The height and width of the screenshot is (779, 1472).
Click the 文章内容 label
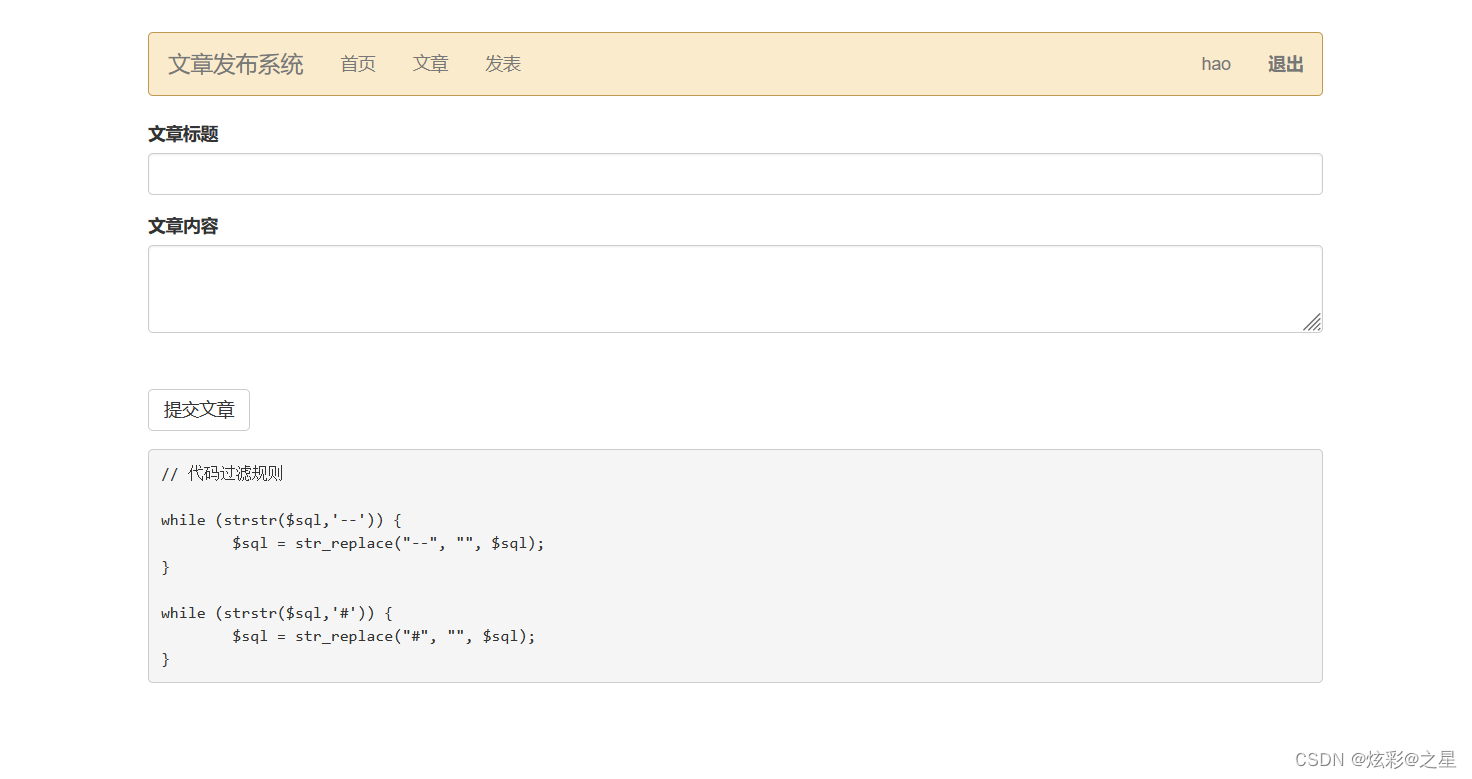(183, 226)
